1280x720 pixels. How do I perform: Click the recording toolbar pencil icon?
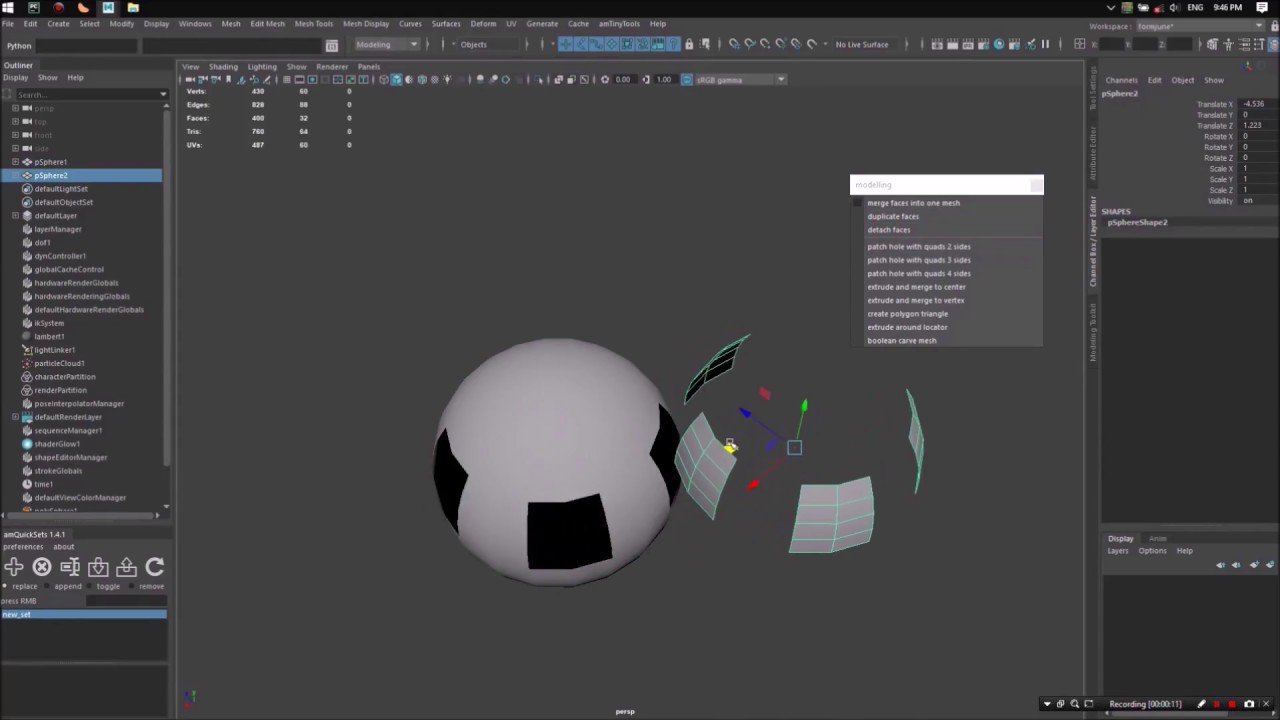[x=1202, y=704]
